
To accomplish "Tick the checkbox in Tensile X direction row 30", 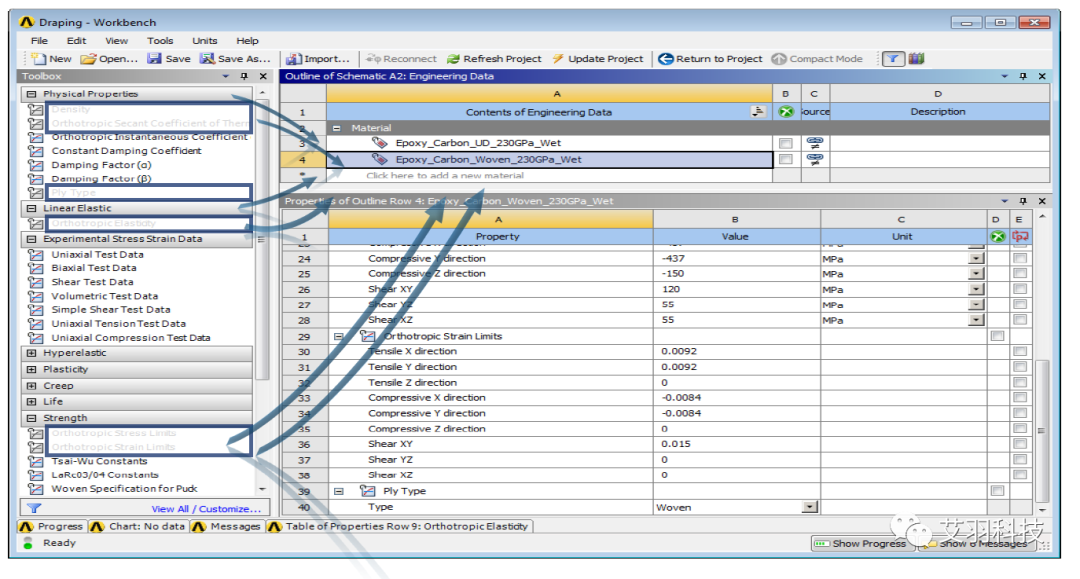I will click(x=1019, y=351).
